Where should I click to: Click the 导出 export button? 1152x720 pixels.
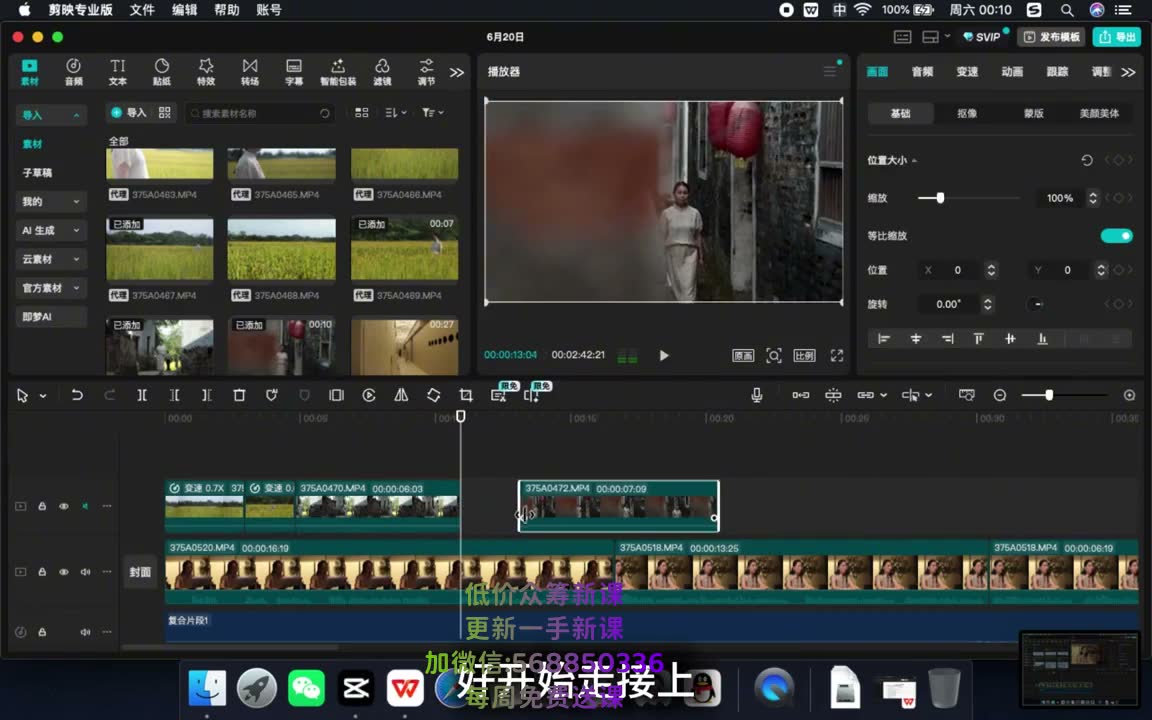pyautogui.click(x=1117, y=37)
